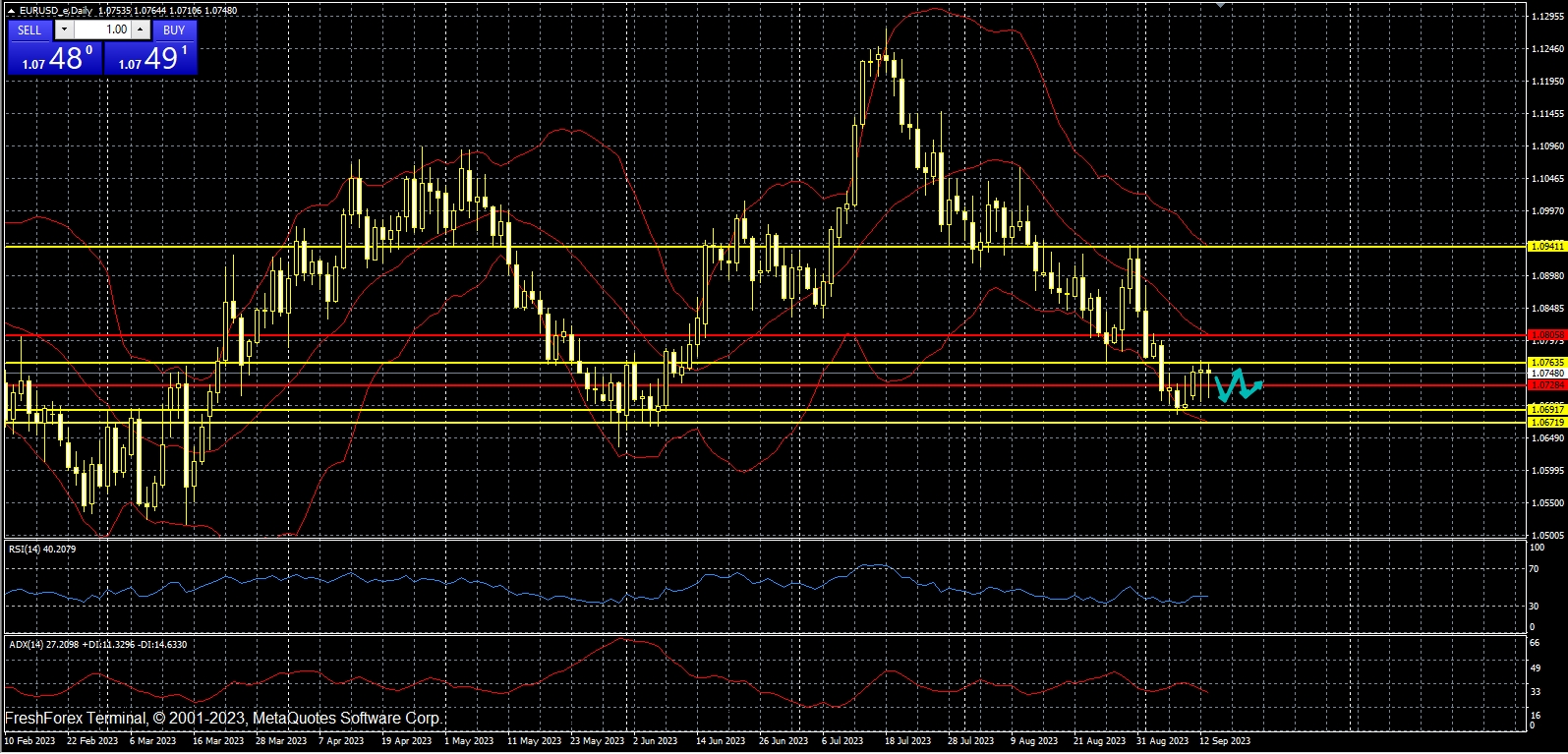Click the current price 1.07480 label
The image size is (1568, 754).
pos(1546,374)
